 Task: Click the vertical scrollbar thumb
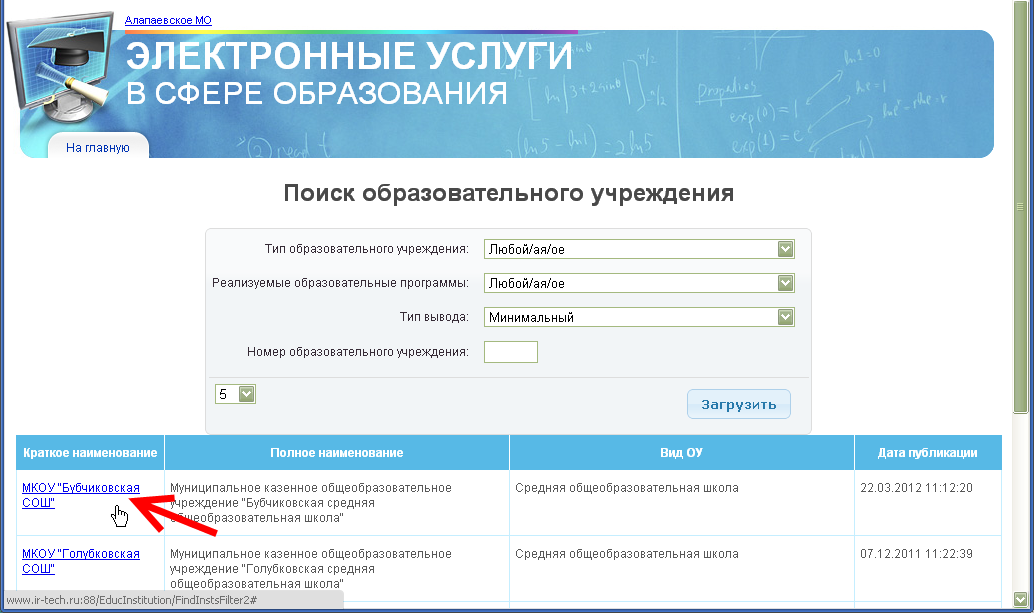1020,208
